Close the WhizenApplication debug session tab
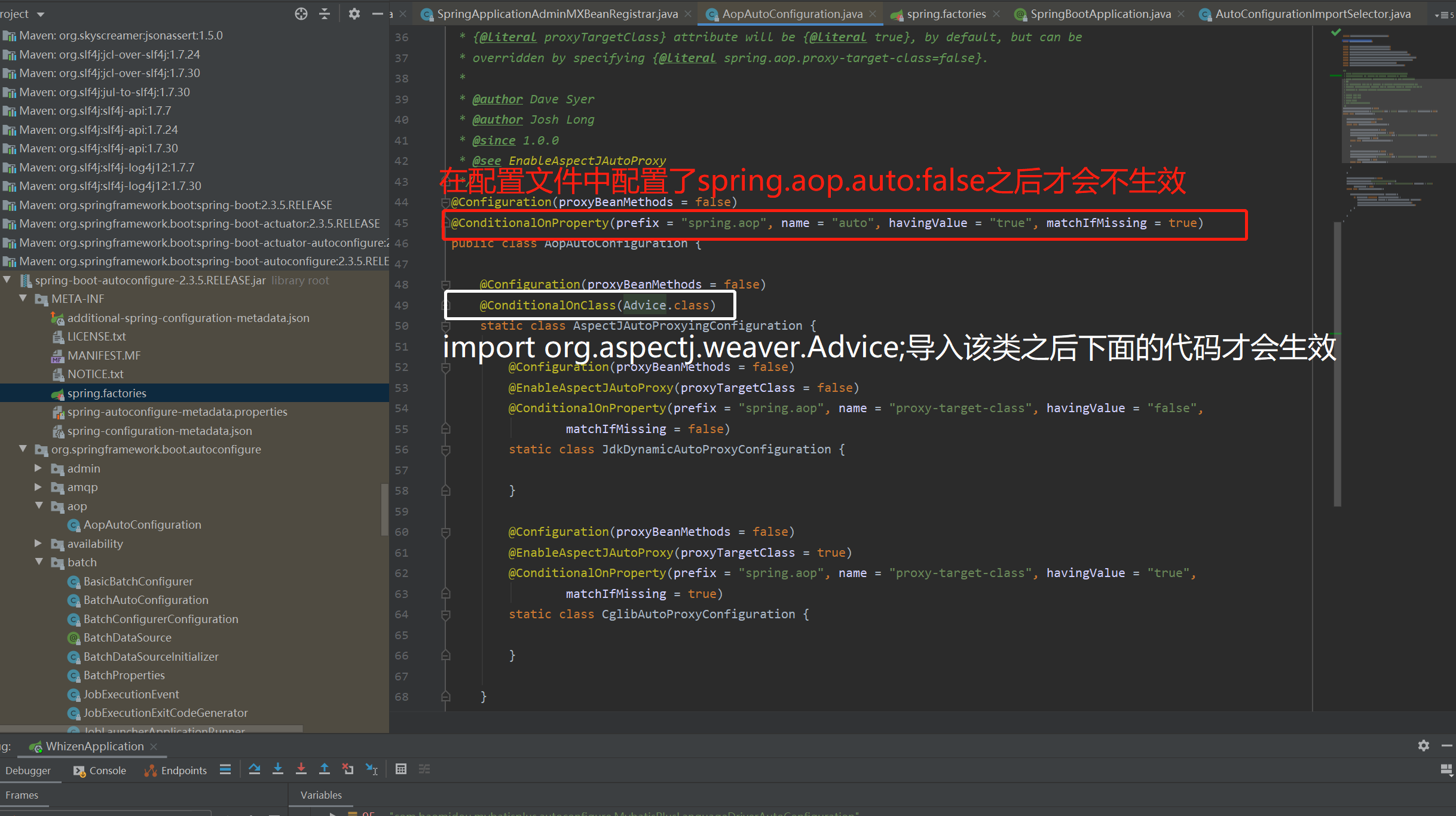Screen dimensions: 1456x816 [x=154, y=746]
